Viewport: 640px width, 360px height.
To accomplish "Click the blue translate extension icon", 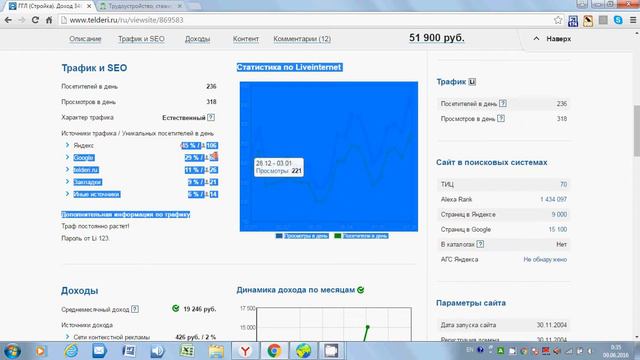I will tap(573, 20).
